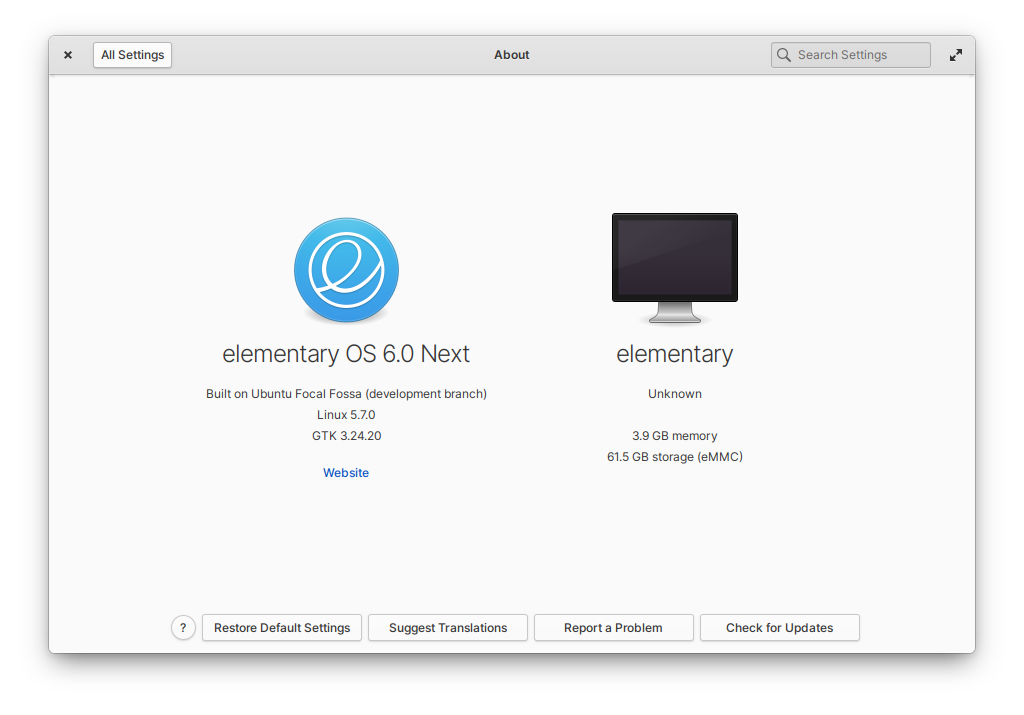The image size is (1024, 715).
Task: Check for Updates
Action: [x=779, y=627]
